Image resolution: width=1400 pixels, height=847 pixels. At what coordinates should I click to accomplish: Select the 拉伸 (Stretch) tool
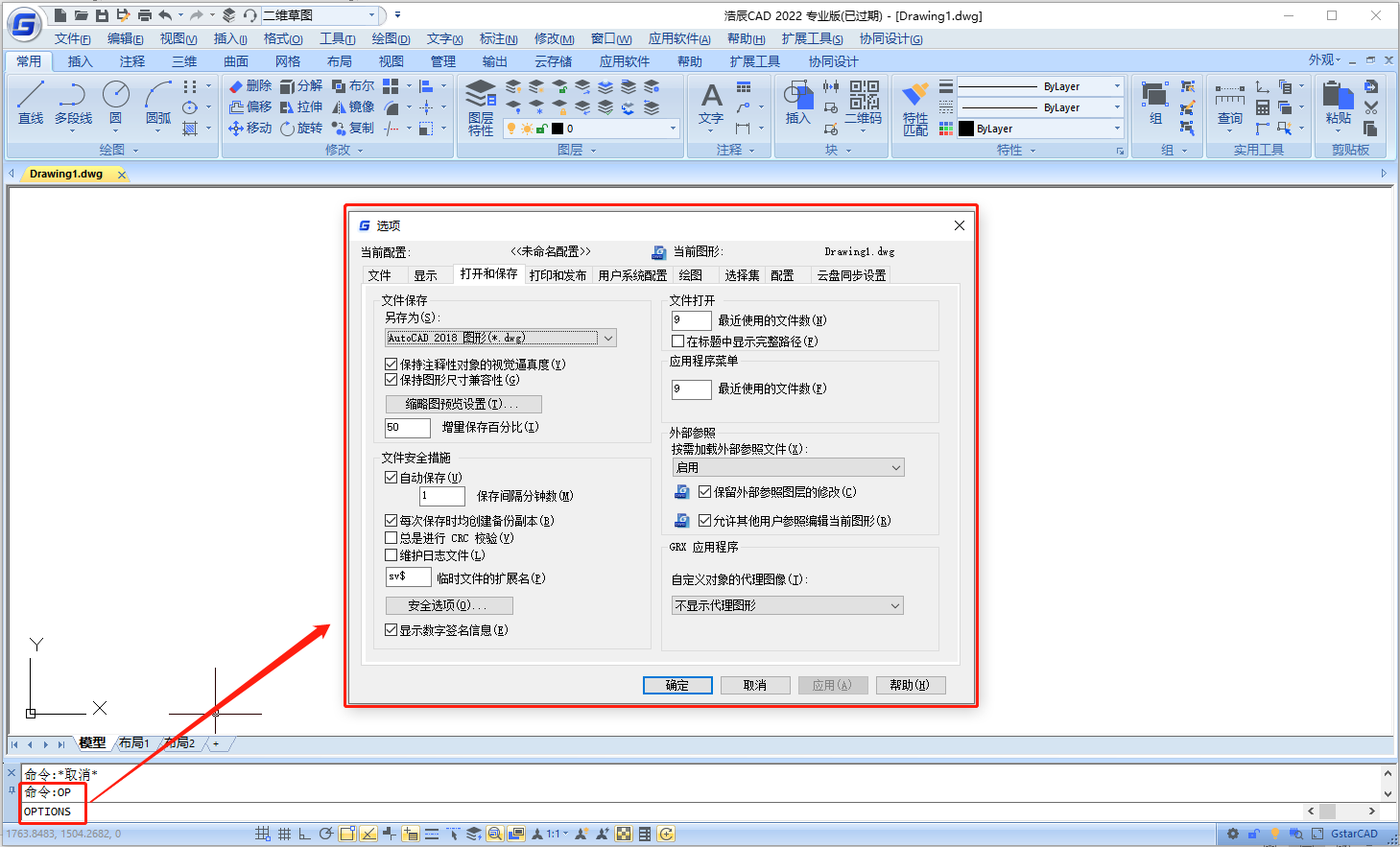coord(301,107)
